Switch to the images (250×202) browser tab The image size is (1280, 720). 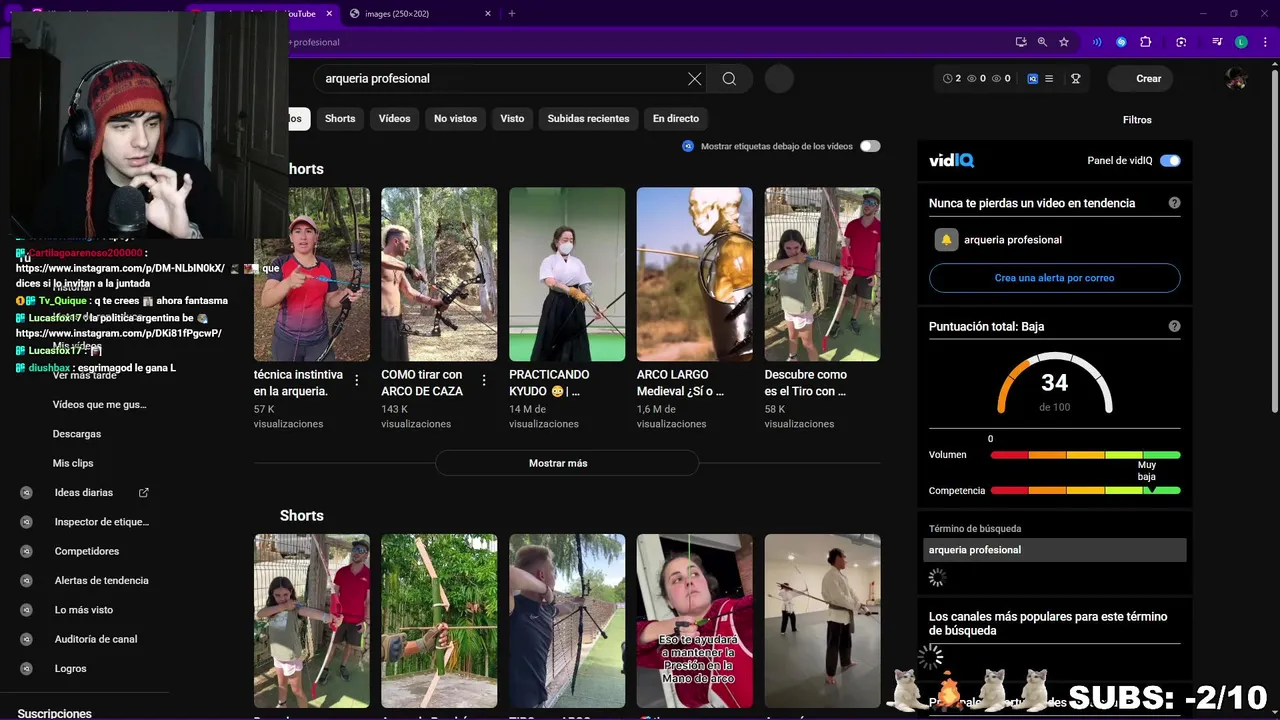point(420,13)
